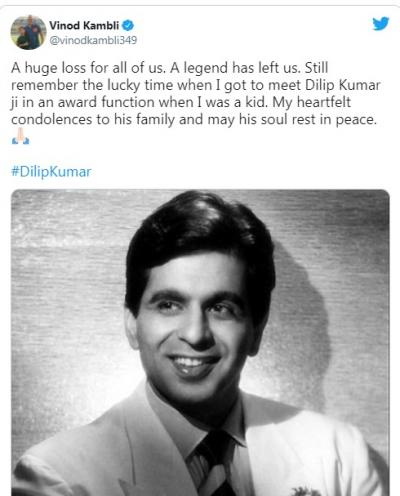Open the #DilipKumar hashtag
Screen dimensions: 400x496
51,172
